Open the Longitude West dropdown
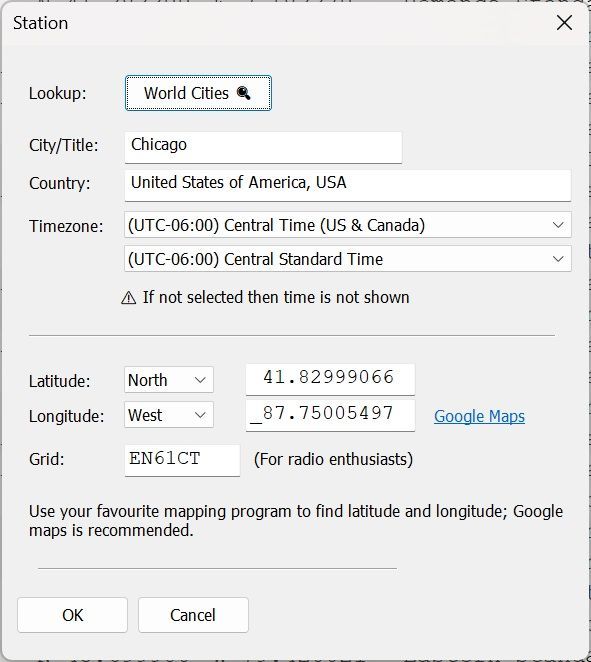This screenshot has width=591, height=662. coord(169,415)
